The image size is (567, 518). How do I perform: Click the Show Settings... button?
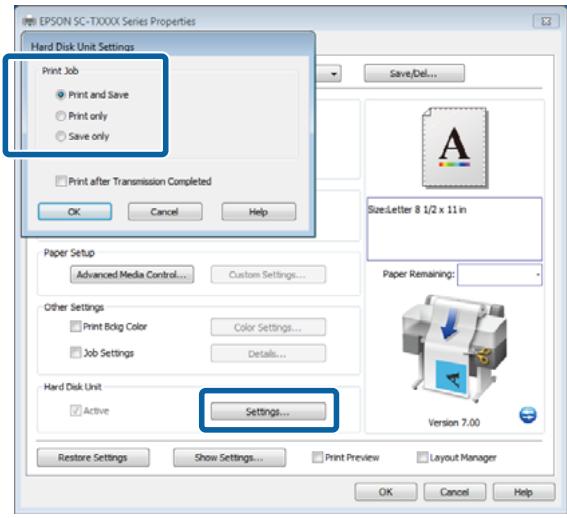click(x=229, y=458)
